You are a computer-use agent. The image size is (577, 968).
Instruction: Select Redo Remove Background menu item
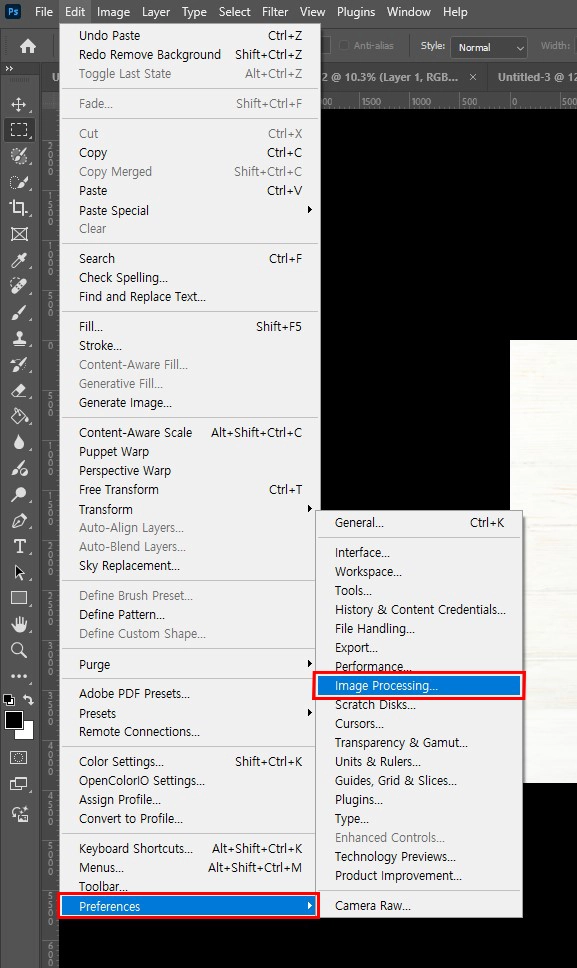(x=190, y=54)
